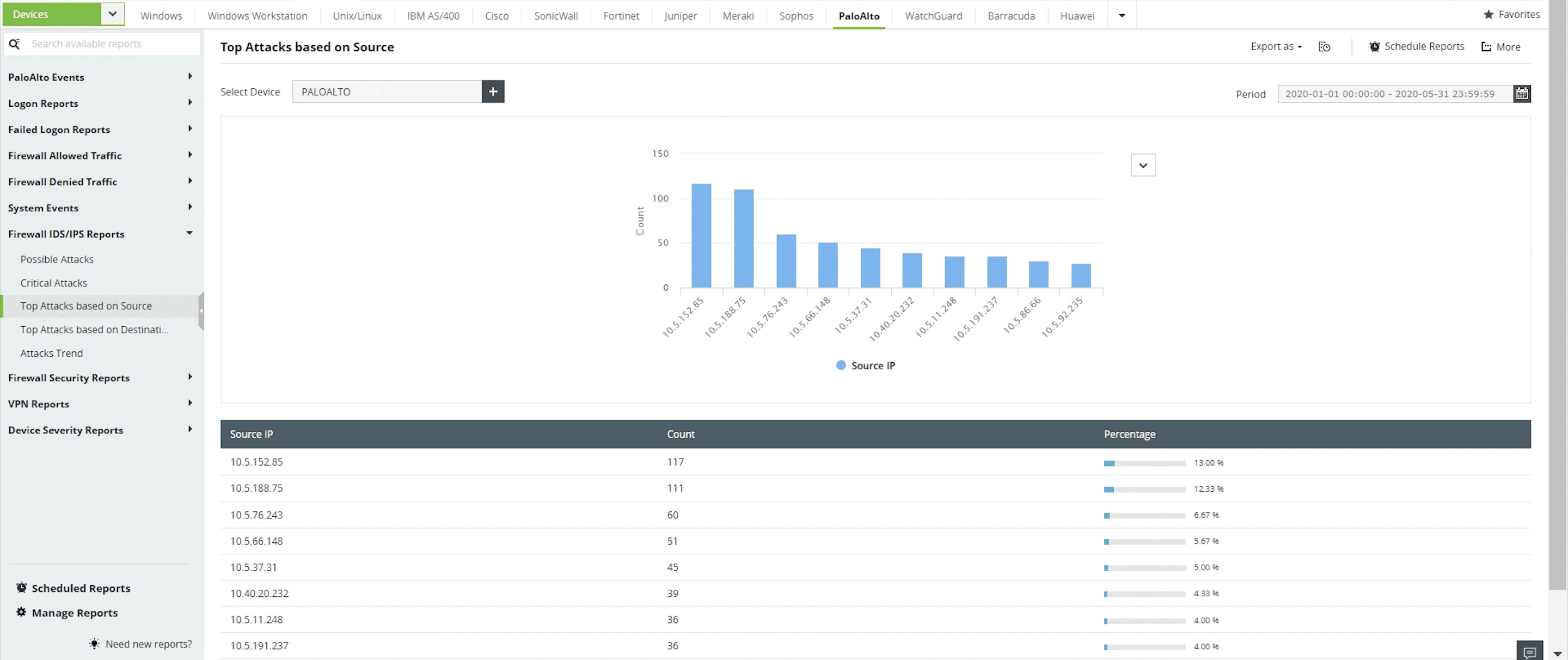Click the report settings icon beside Export
The image size is (1568, 660).
(1324, 47)
